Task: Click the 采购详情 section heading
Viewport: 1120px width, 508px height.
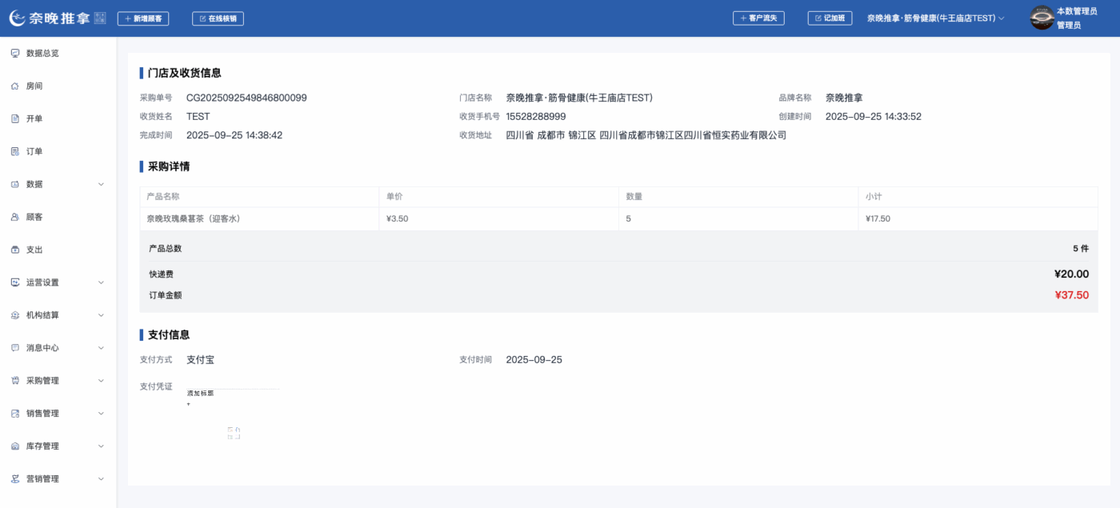Action: click(x=169, y=167)
